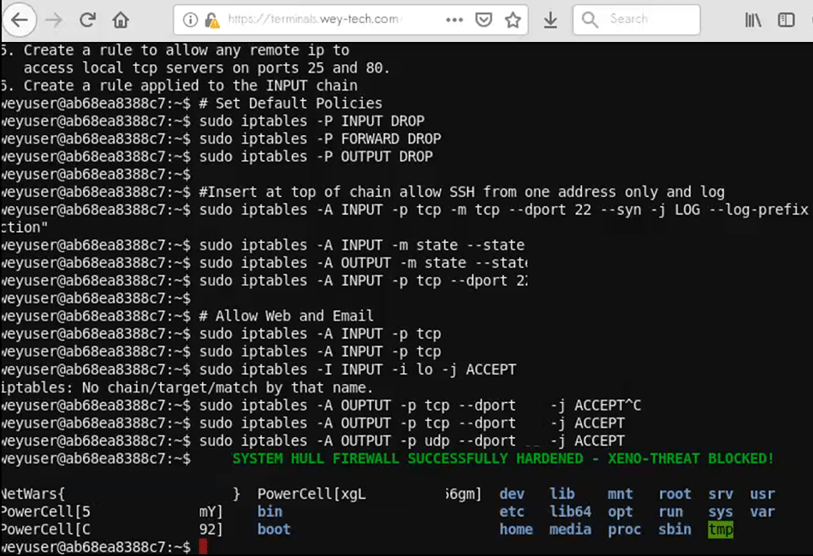Reload the current terminal page

click(x=88, y=20)
